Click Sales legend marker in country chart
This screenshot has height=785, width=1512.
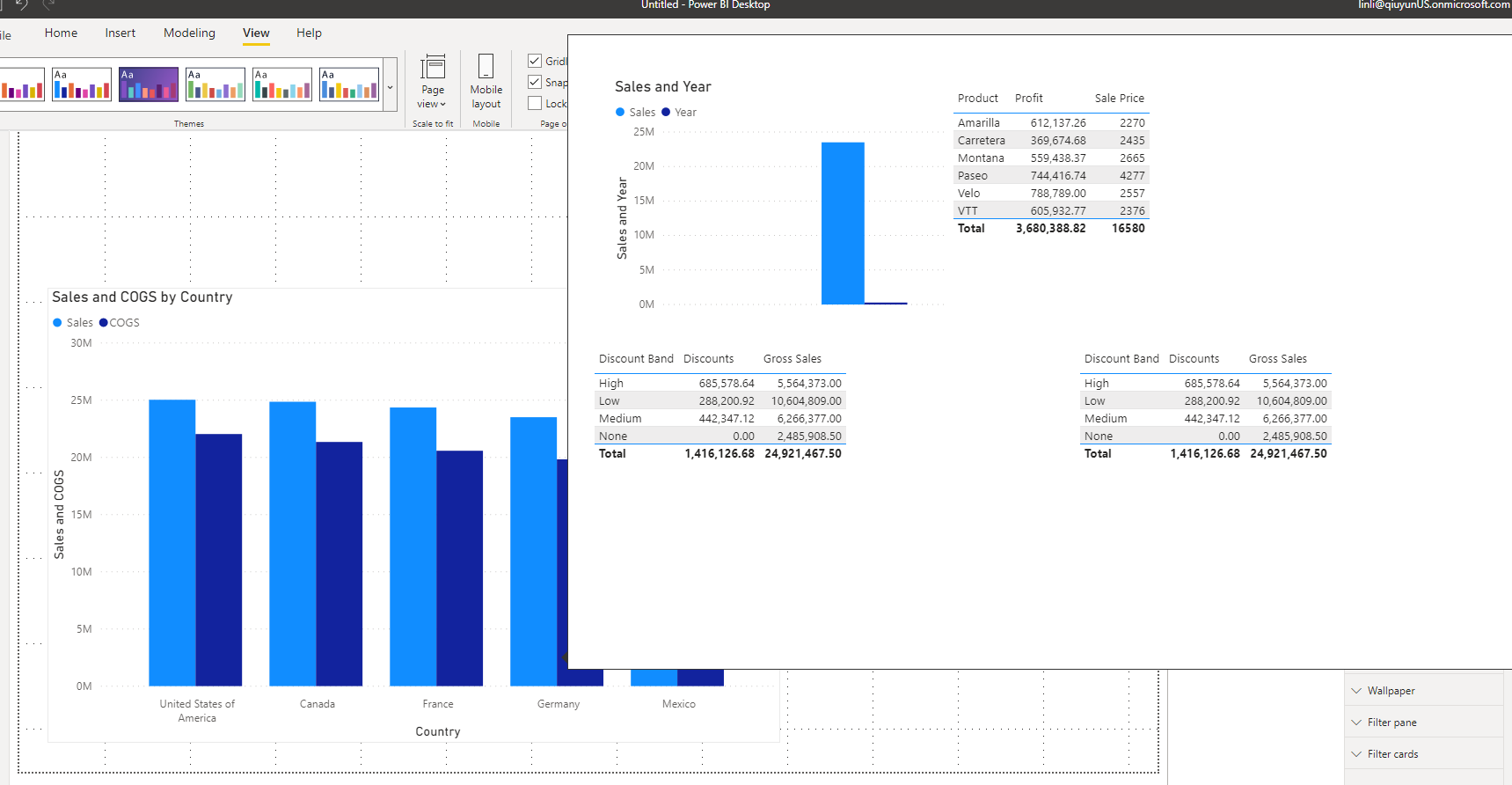click(x=57, y=323)
